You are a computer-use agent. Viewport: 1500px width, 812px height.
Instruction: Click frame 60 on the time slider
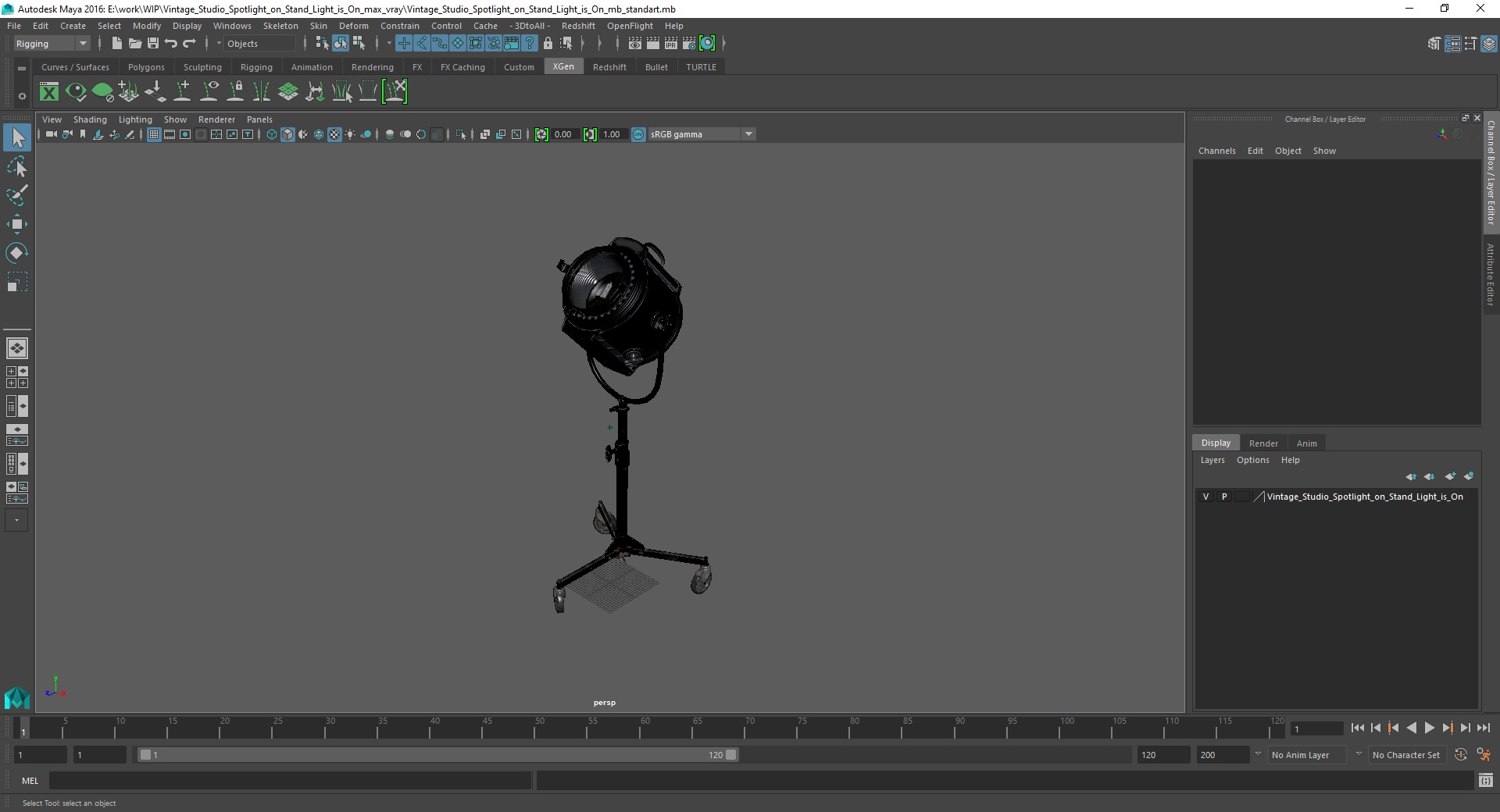[x=645, y=728]
